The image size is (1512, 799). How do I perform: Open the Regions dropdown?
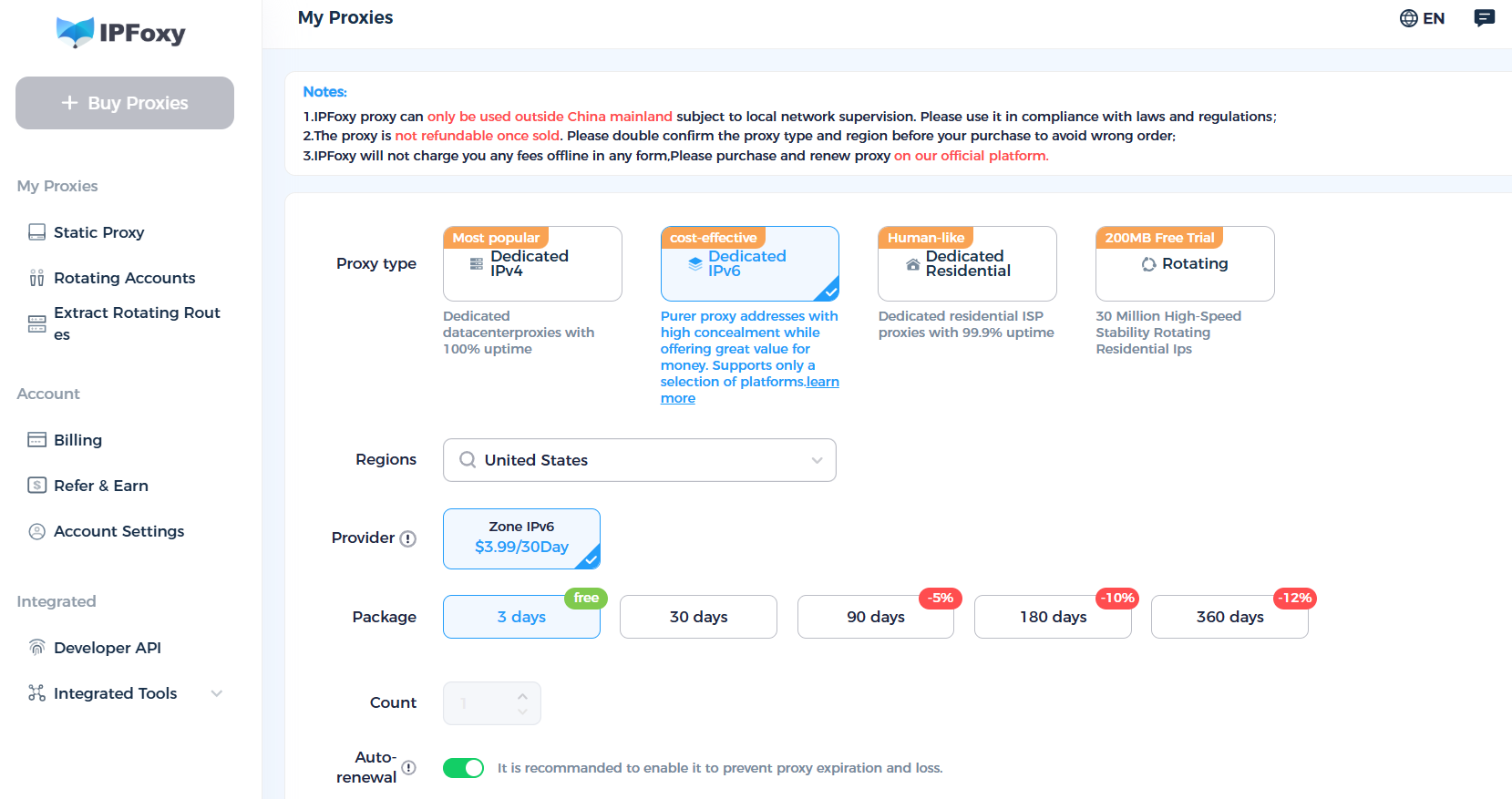point(639,460)
